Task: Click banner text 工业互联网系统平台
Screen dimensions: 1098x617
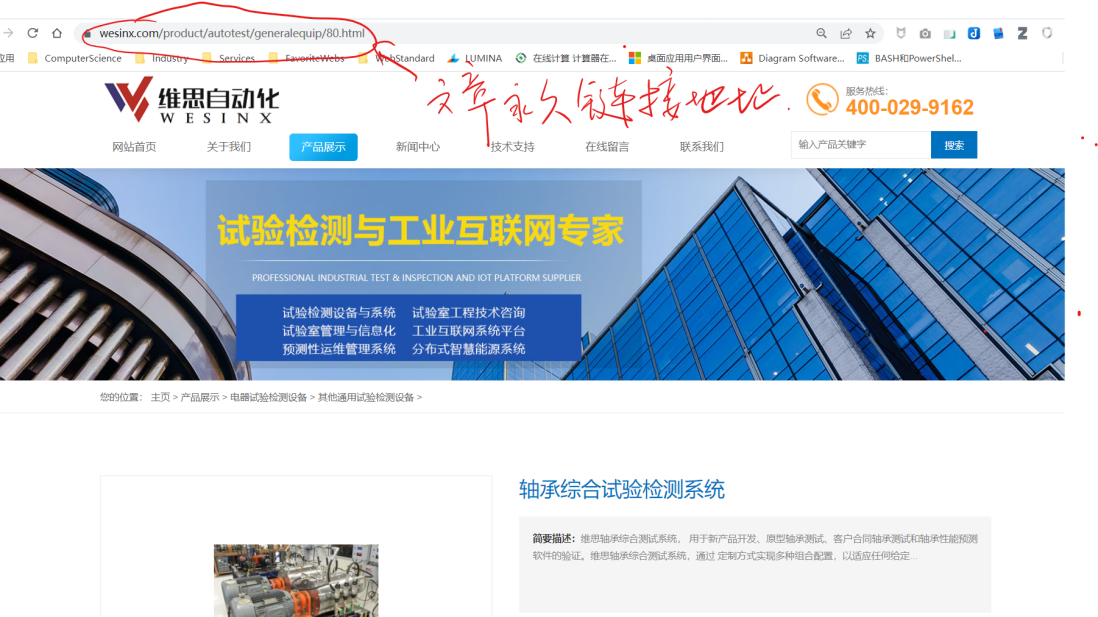Action: click(x=468, y=331)
